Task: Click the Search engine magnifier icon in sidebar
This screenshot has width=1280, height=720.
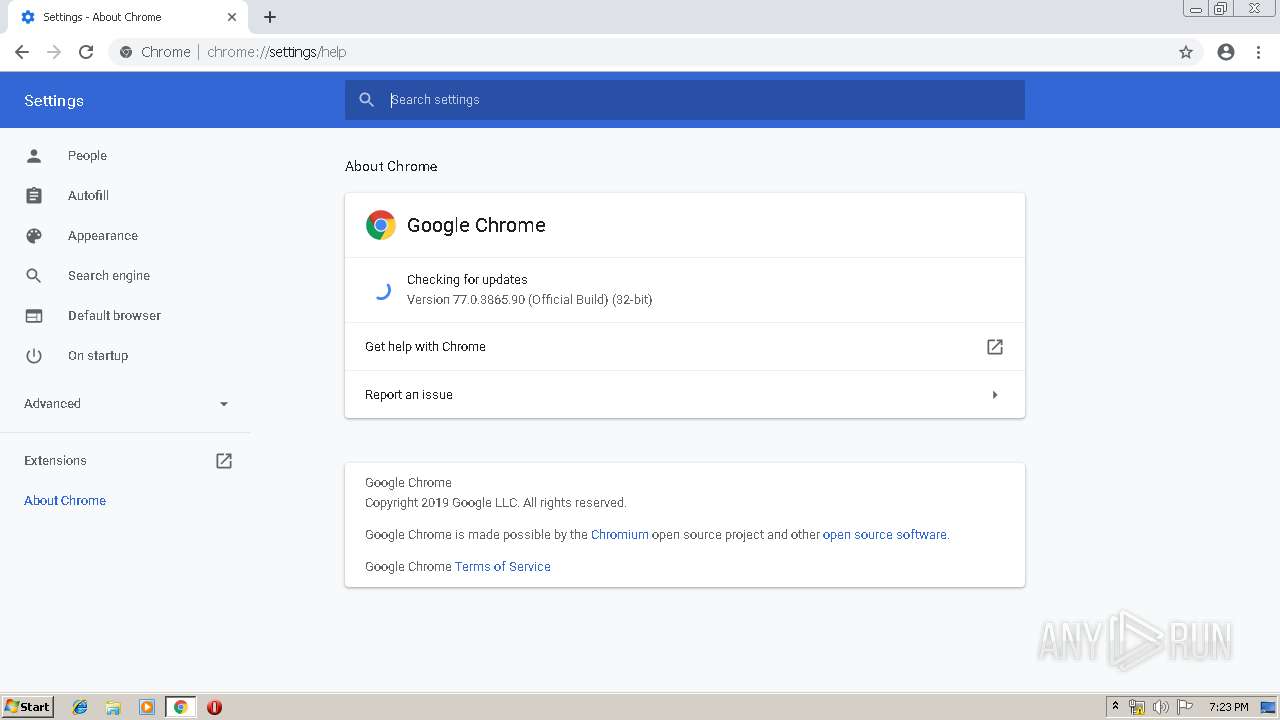Action: [34, 276]
